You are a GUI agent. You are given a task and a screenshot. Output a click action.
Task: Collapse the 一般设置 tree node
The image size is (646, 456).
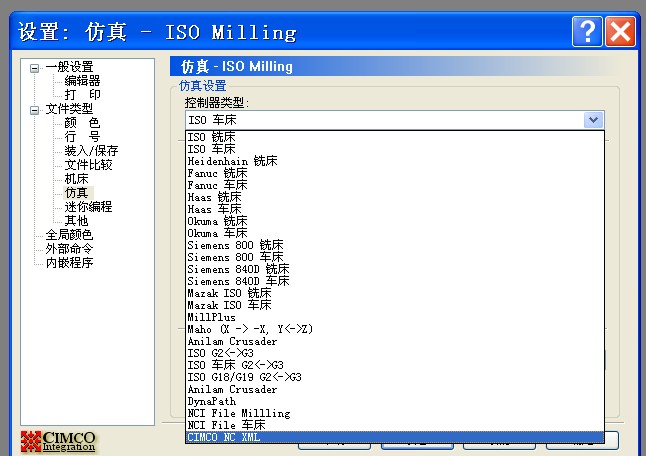(35, 68)
